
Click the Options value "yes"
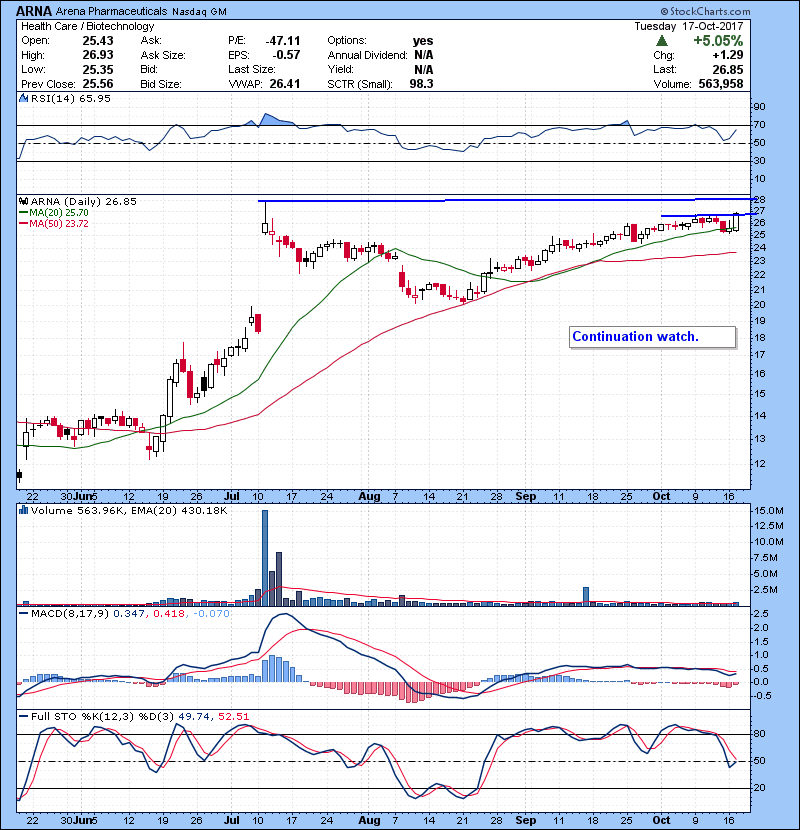pos(423,41)
